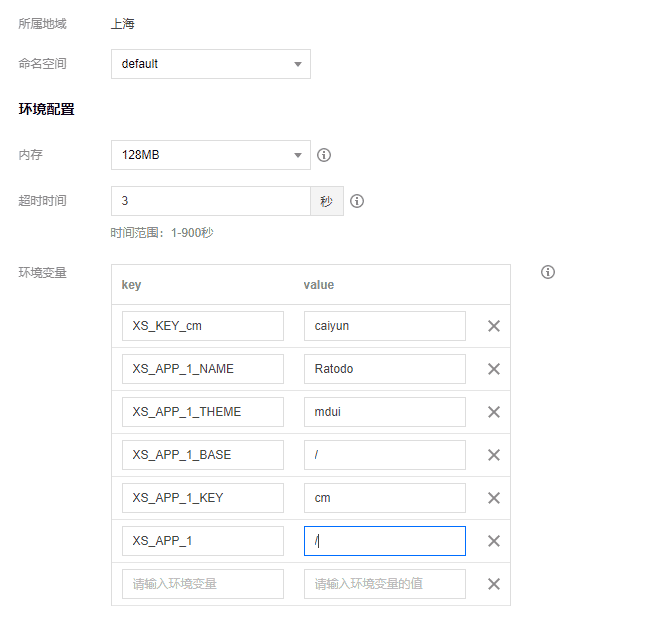The height and width of the screenshot is (623, 665).
Task: Click the info icon next to memory dropdown
Action: click(324, 156)
